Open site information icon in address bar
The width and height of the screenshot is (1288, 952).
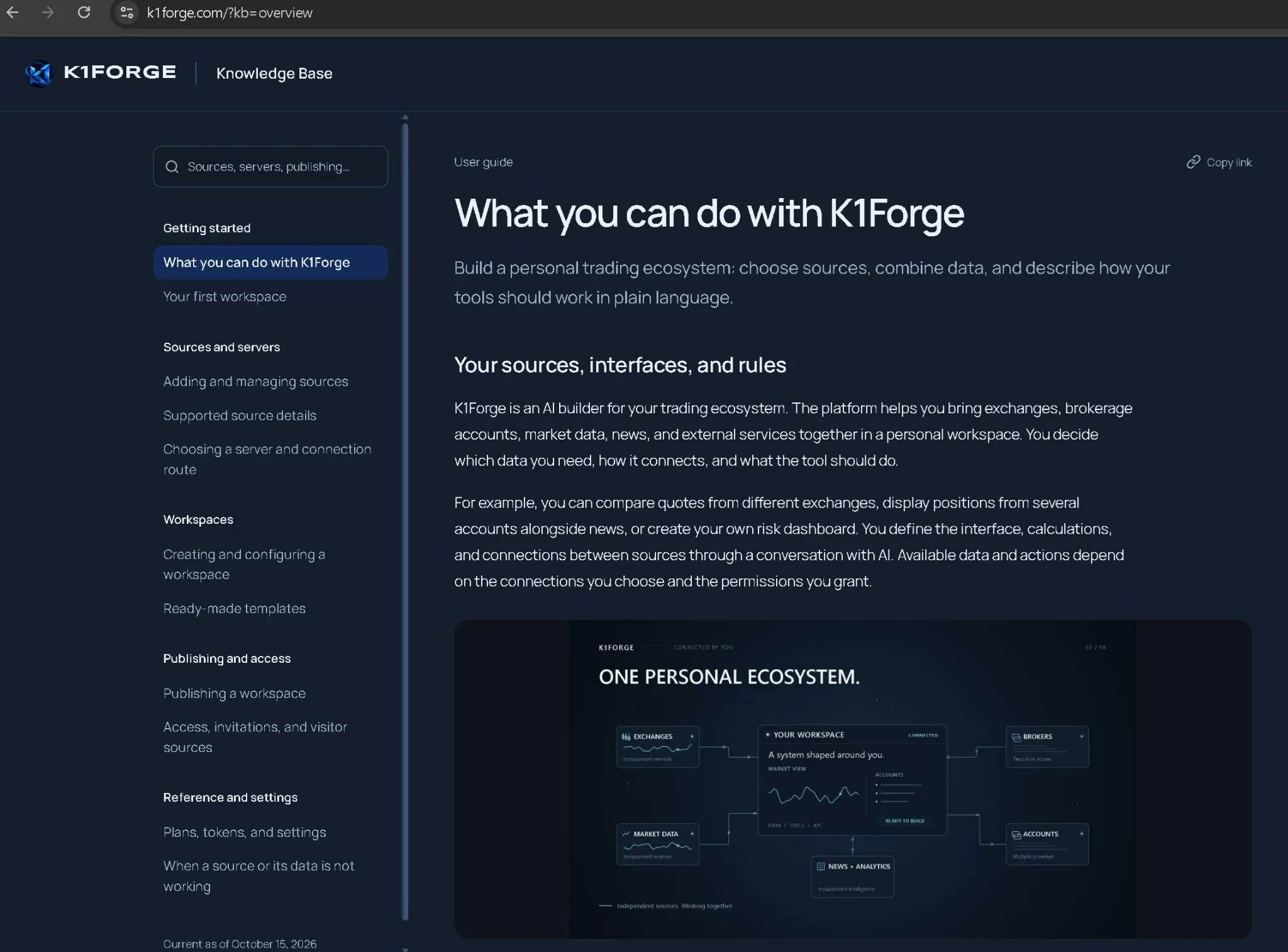(x=127, y=13)
